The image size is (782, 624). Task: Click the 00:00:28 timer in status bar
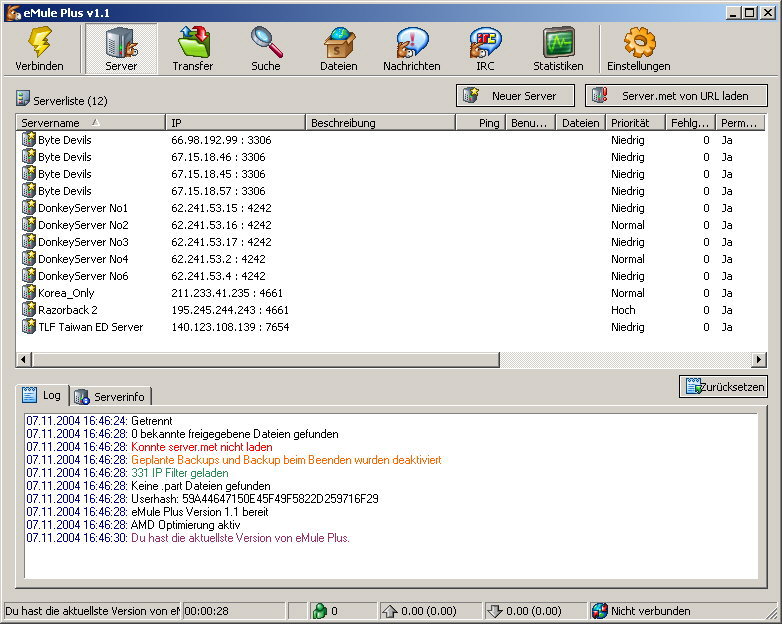[206, 611]
